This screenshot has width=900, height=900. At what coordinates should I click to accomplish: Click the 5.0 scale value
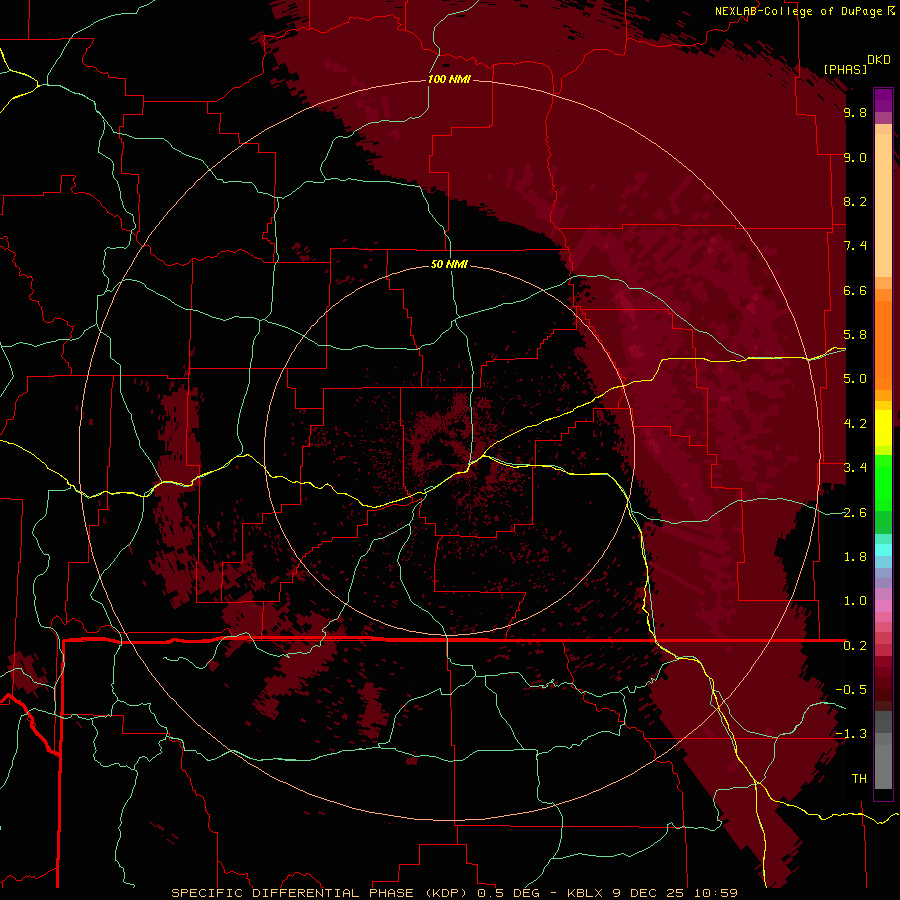(855, 379)
